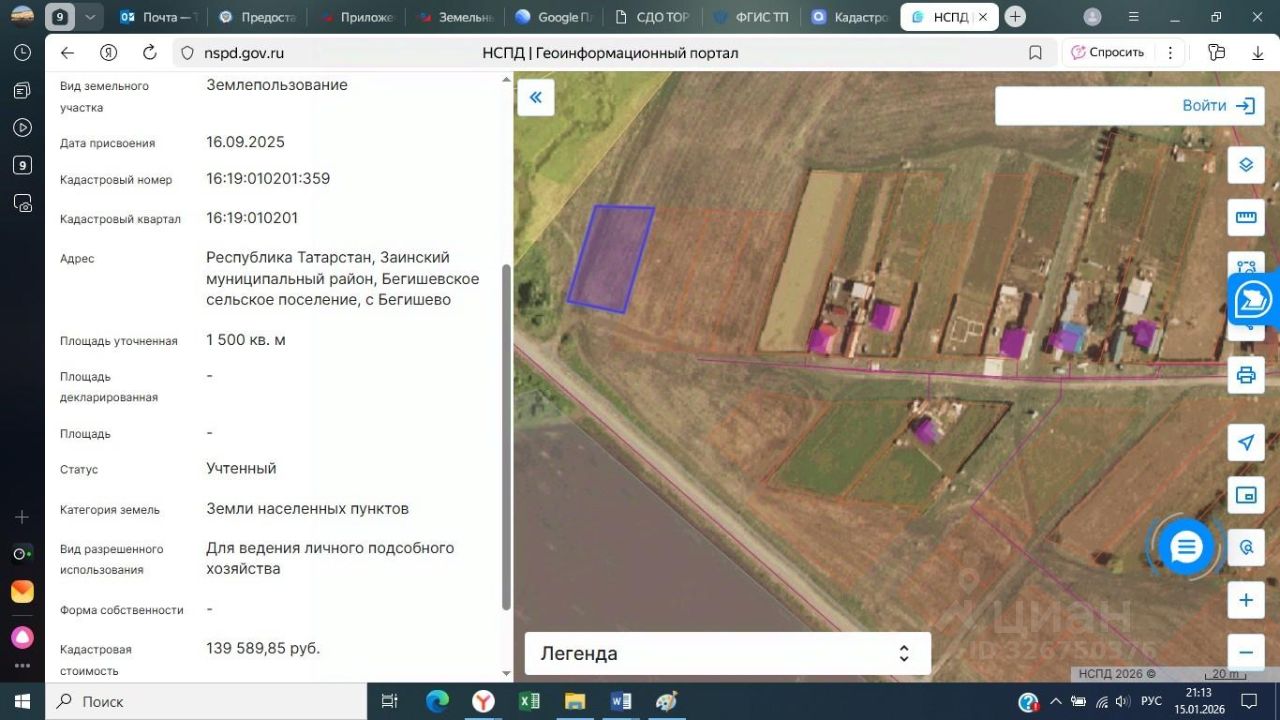Select the highlighted blue parcel on map
Screen dimensions: 1280x720
point(610,260)
